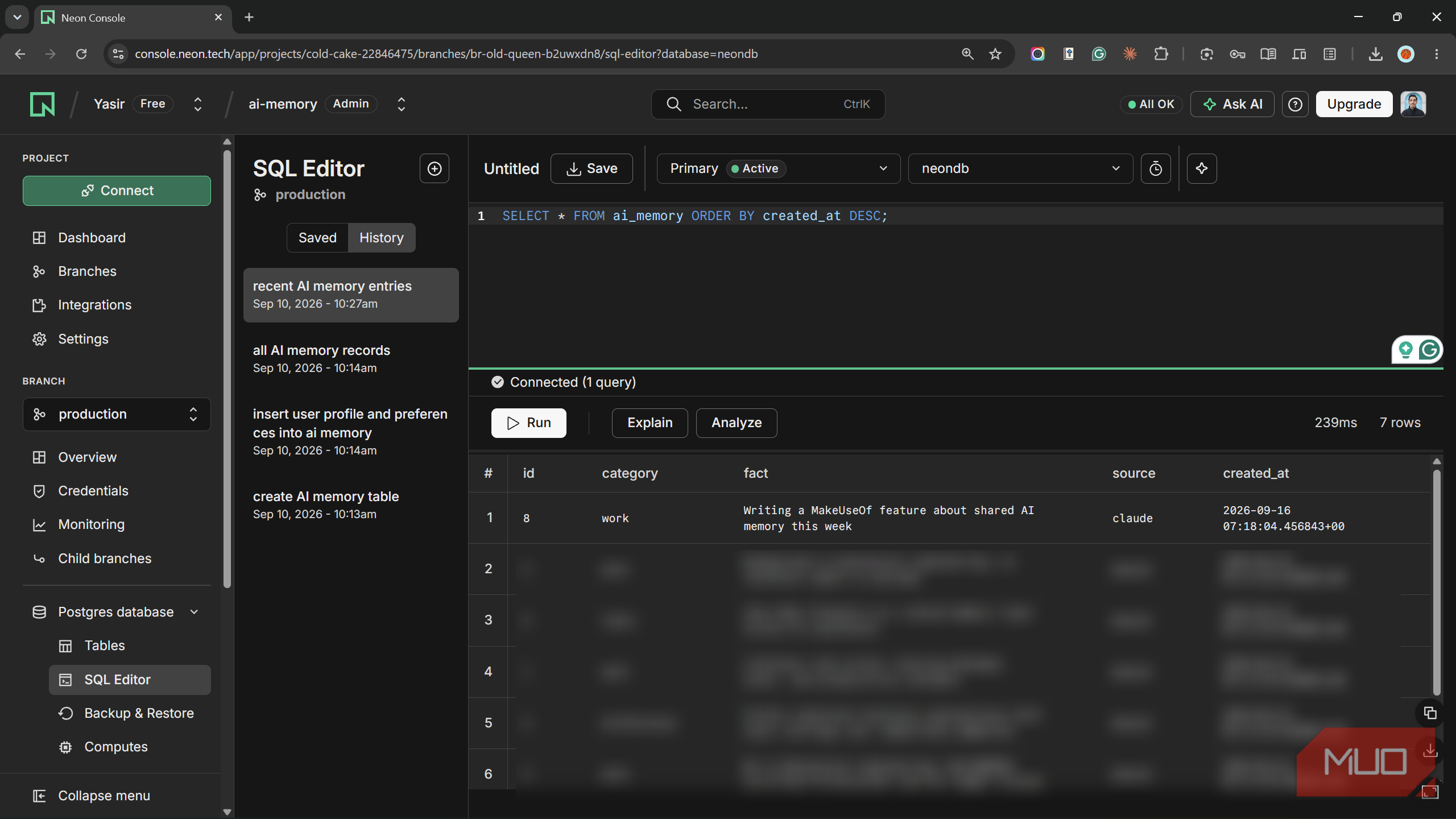Viewport: 1456px width, 819px height.
Task: View site information icon in address bar
Action: pos(118,54)
